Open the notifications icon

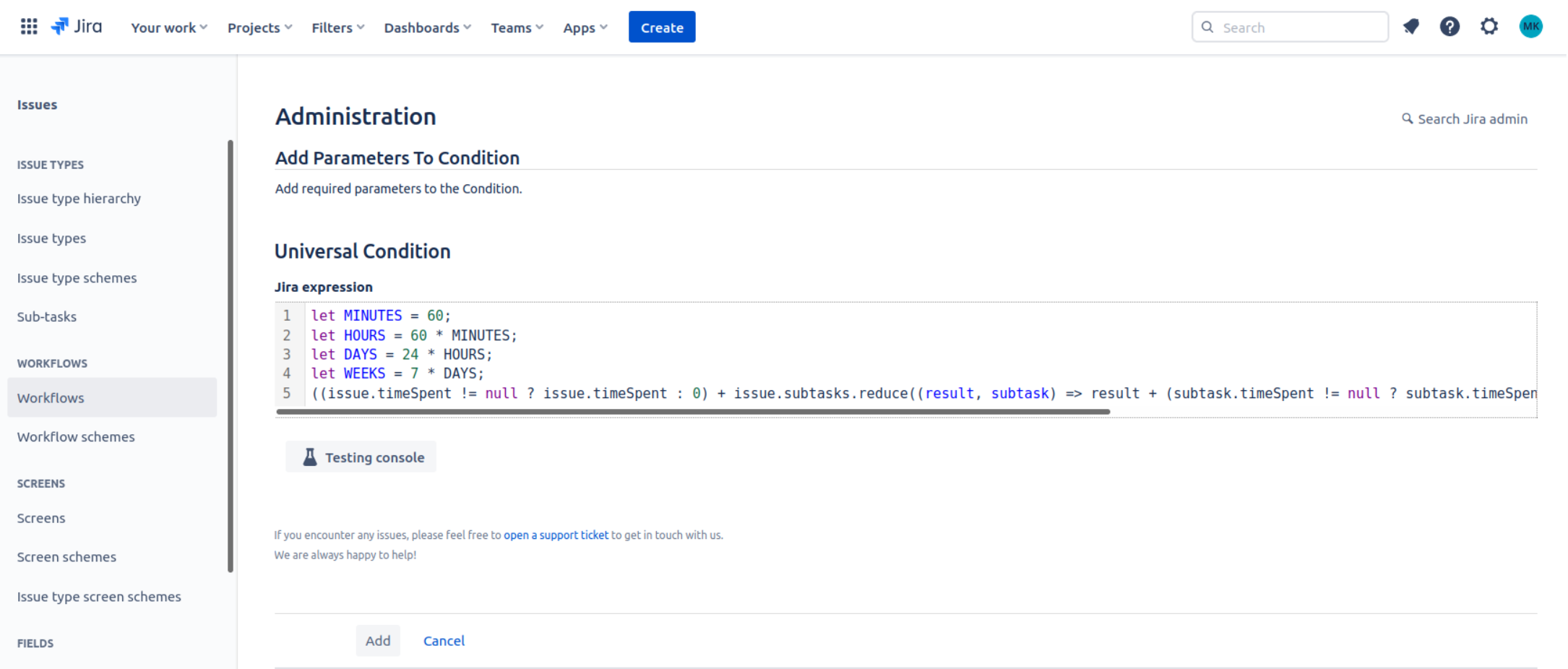[x=1410, y=27]
